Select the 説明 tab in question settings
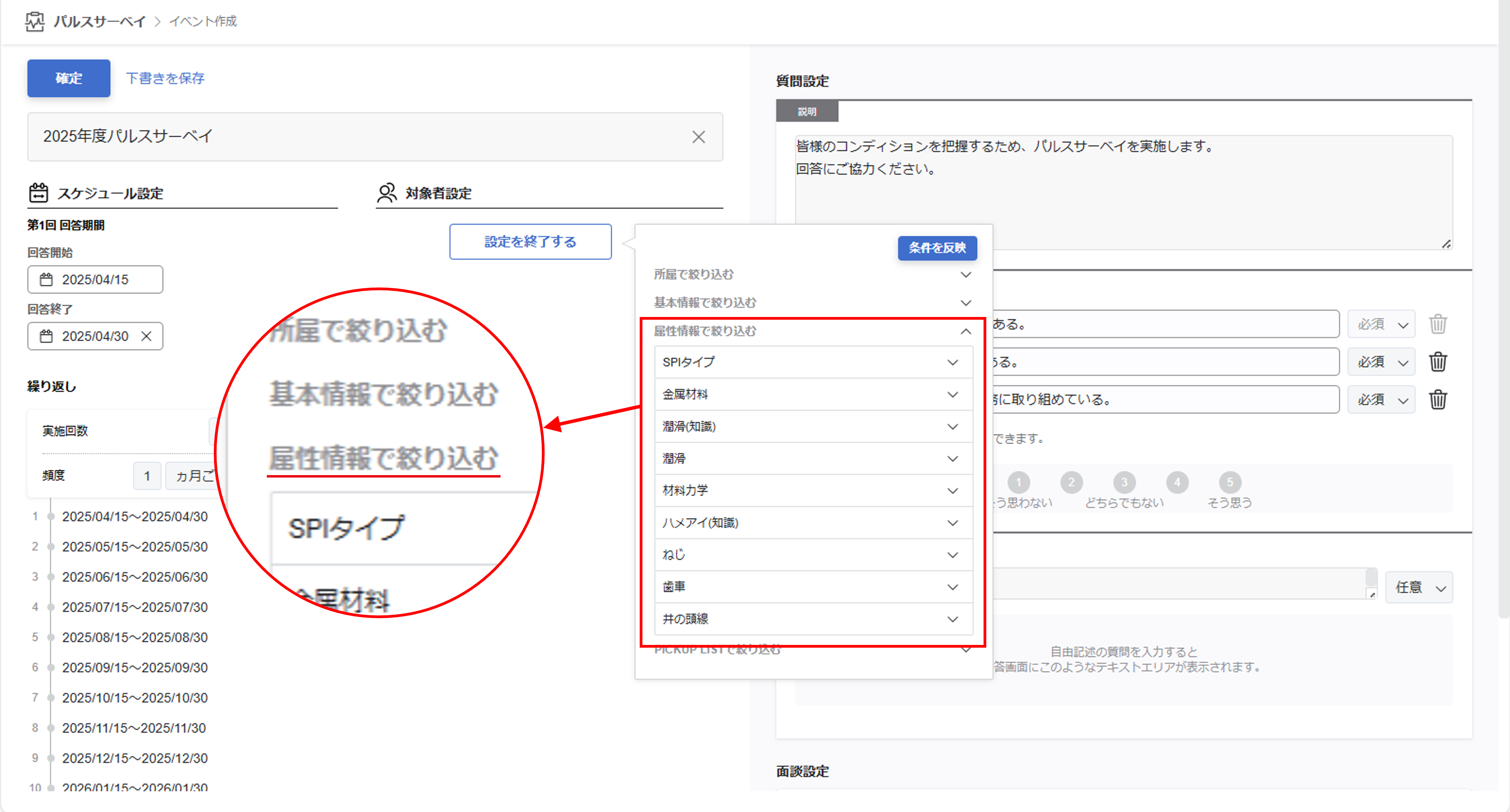This screenshot has width=1510, height=812. tap(807, 111)
